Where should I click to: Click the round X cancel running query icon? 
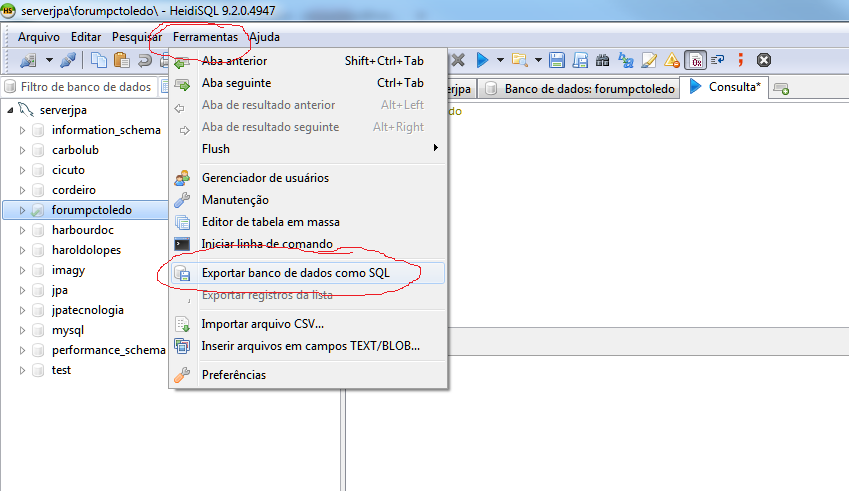tap(763, 60)
